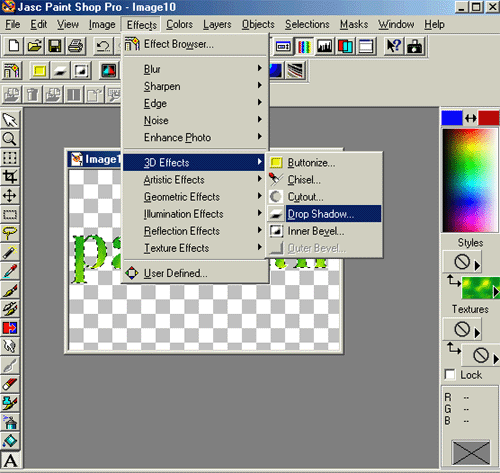
Task: Open the foreground style dropdown arrow
Action: (x=477, y=266)
